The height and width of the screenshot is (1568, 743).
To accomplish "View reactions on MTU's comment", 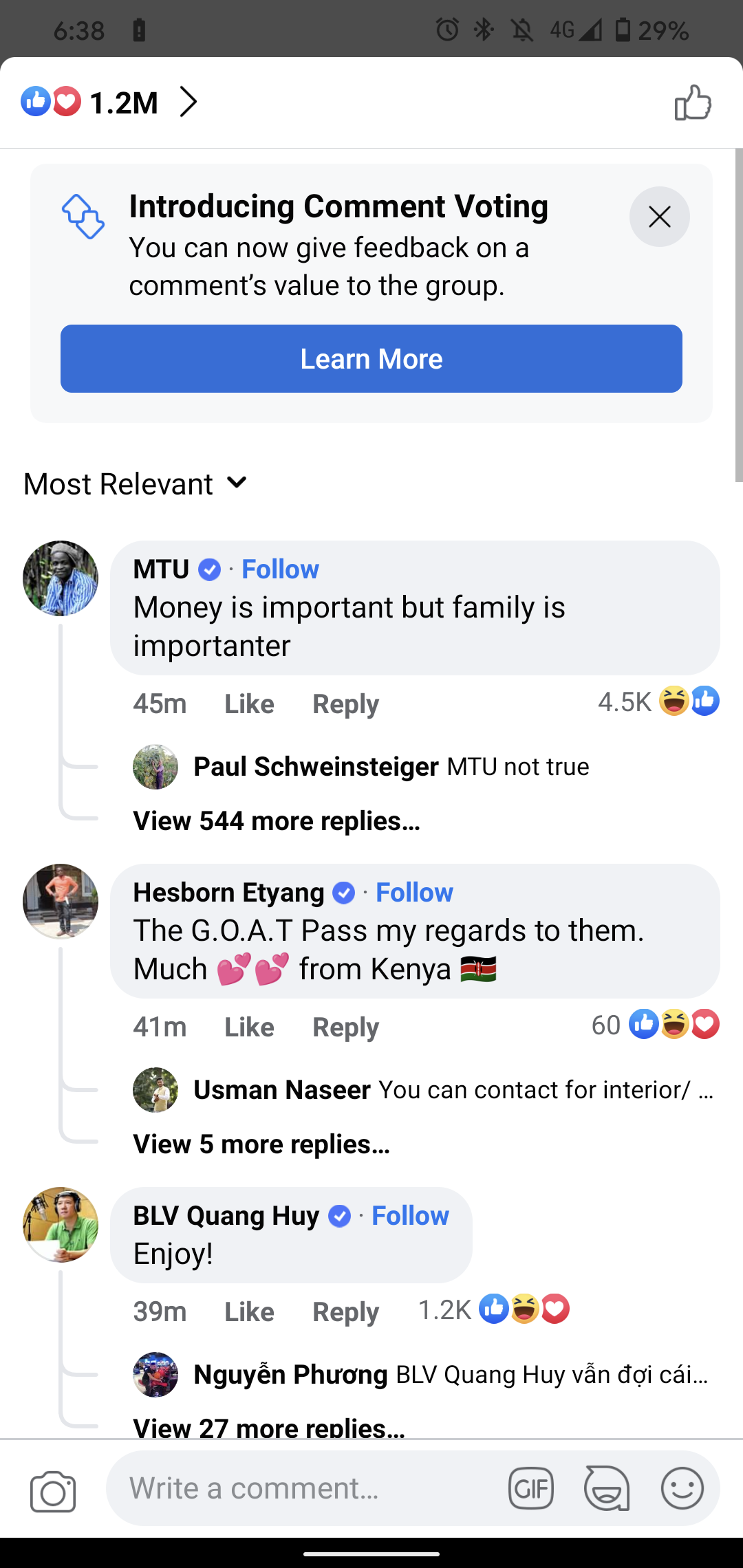I will click(658, 702).
